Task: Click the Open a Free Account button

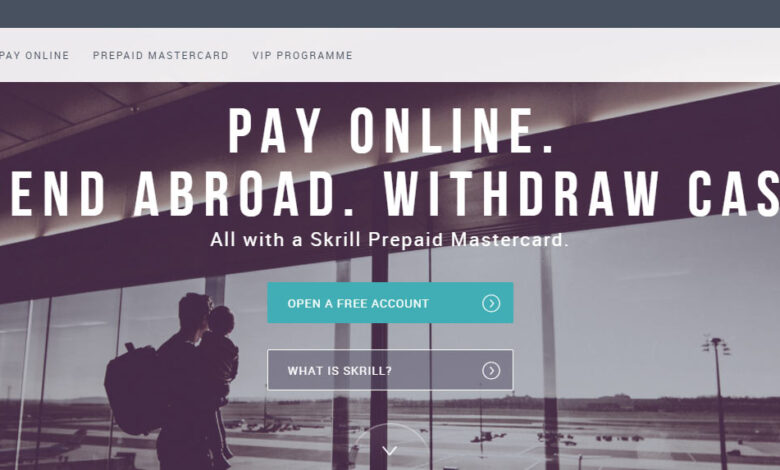Action: pyautogui.click(x=390, y=303)
